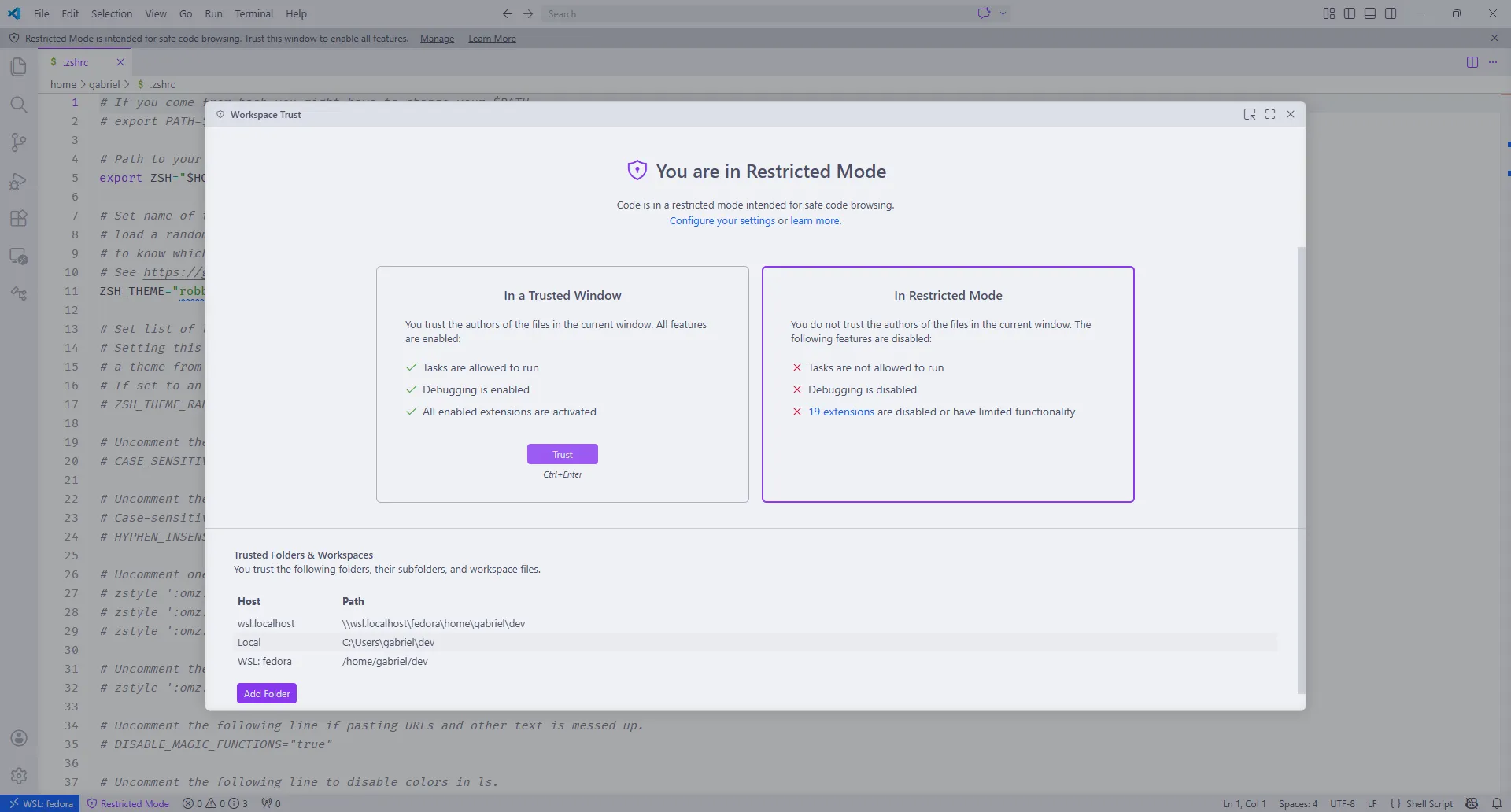Click the forwarded ports status item
Viewport: 1511px width, 812px height.
tap(271, 803)
